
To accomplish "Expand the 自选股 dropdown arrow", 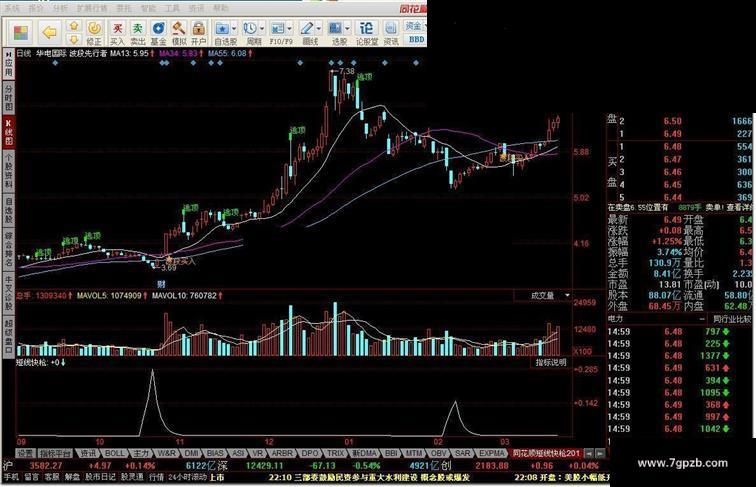I will tap(235, 28).
